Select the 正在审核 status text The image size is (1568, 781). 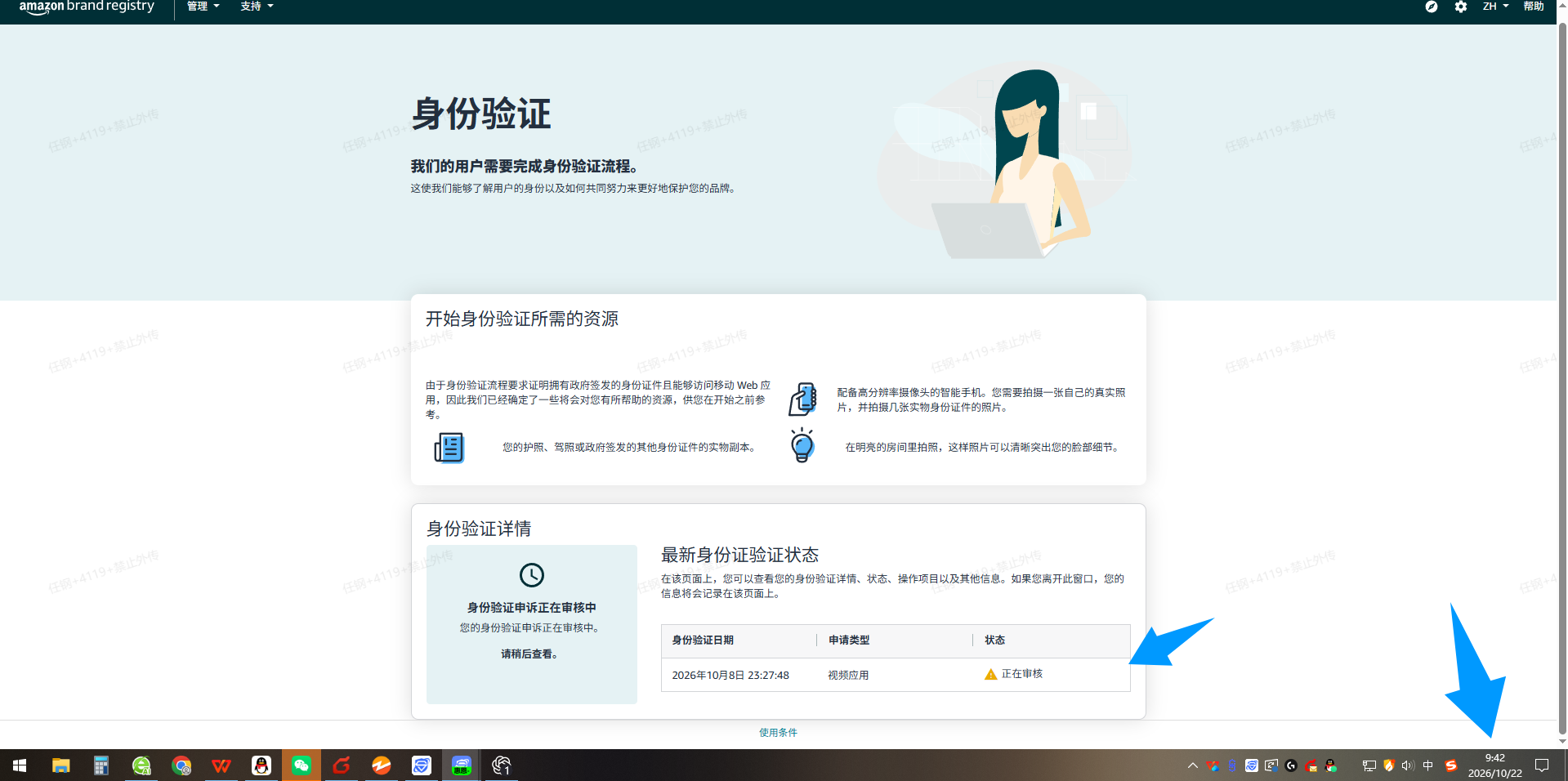point(1022,674)
